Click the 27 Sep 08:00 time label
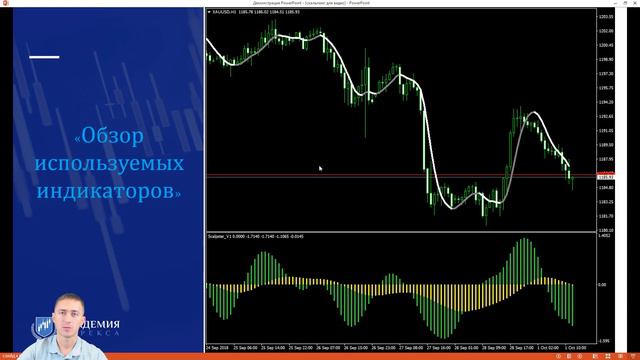The width and height of the screenshot is (640, 360). point(411,348)
